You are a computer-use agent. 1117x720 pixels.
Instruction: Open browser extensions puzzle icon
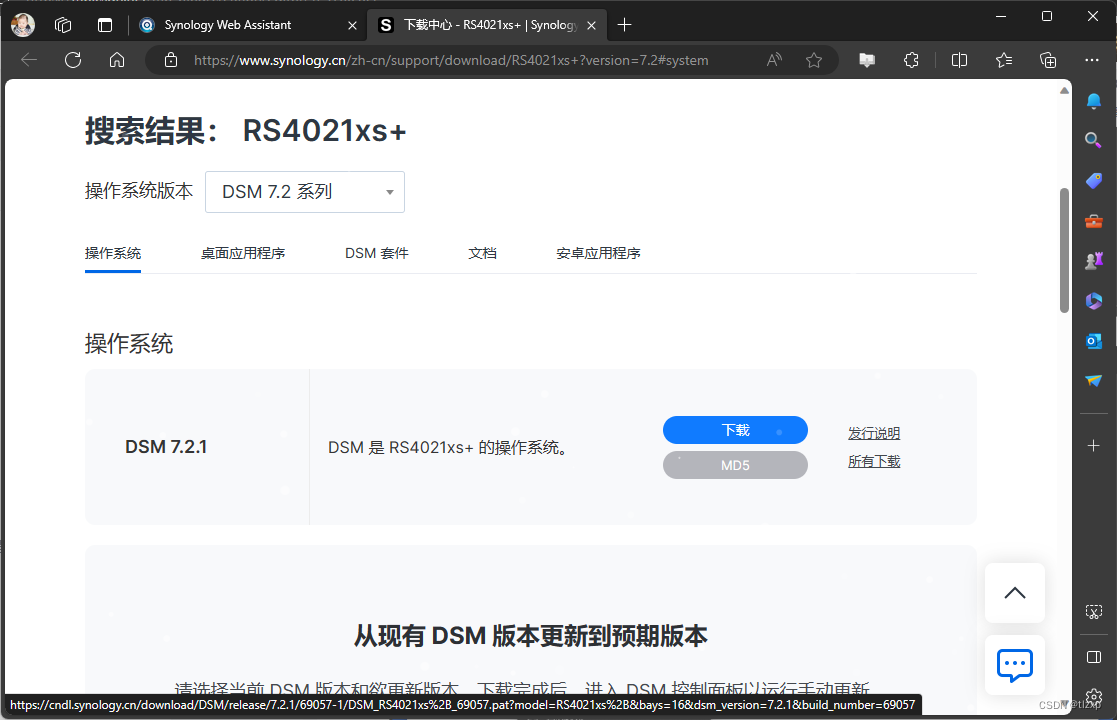click(911, 61)
